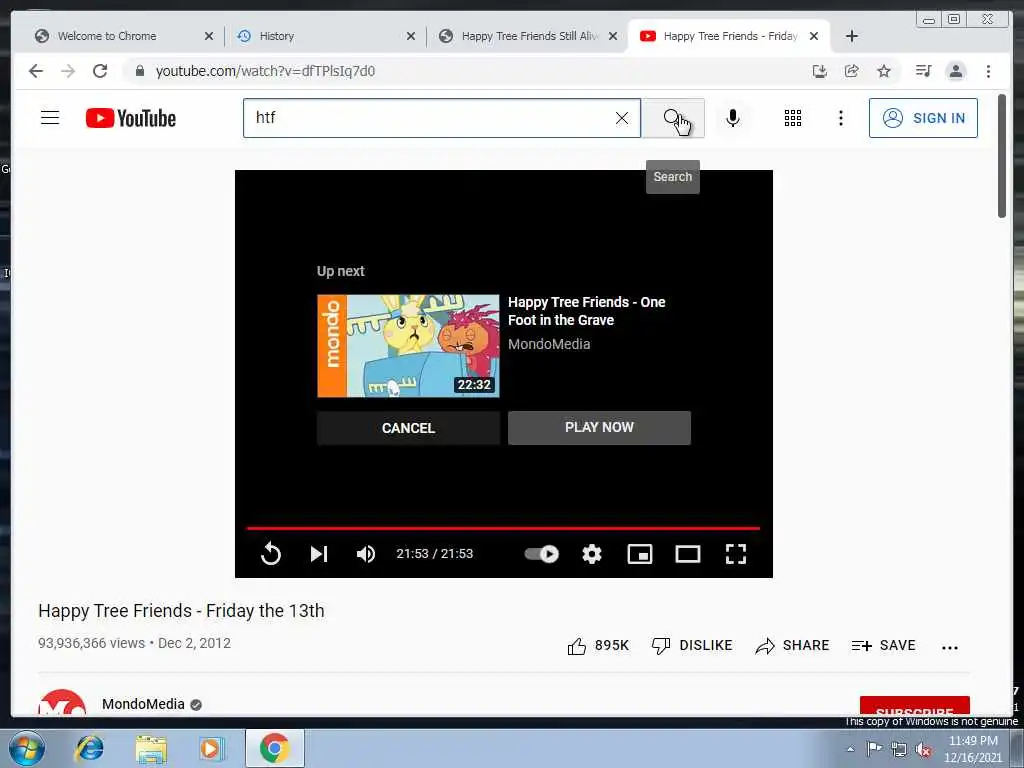Viewport: 1024px width, 768px height.
Task: Open more actions ellipsis under video
Action: point(950,647)
